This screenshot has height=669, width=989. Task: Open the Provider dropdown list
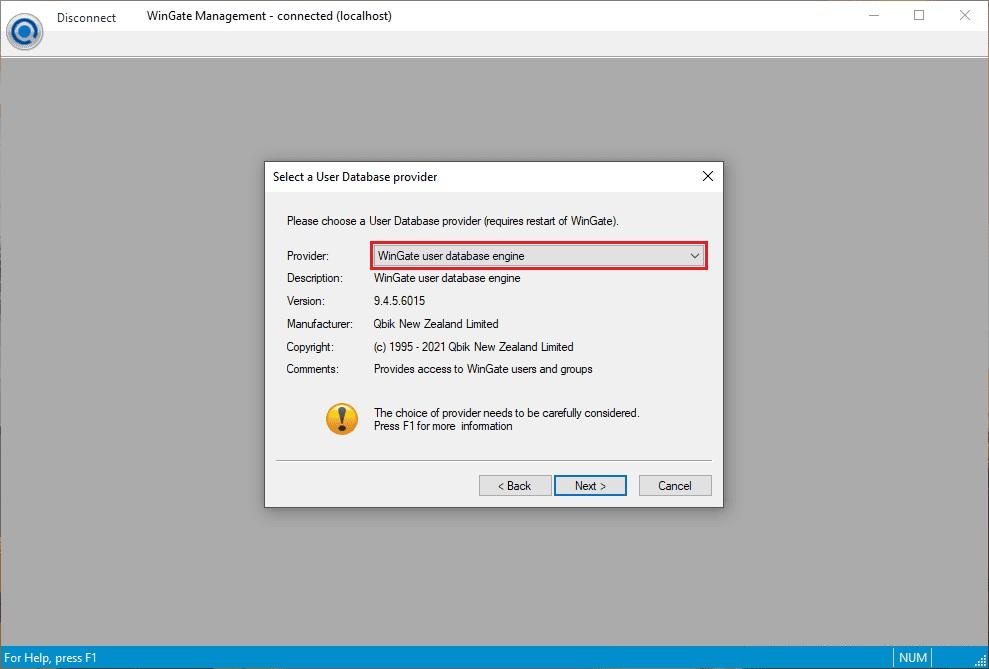click(539, 256)
